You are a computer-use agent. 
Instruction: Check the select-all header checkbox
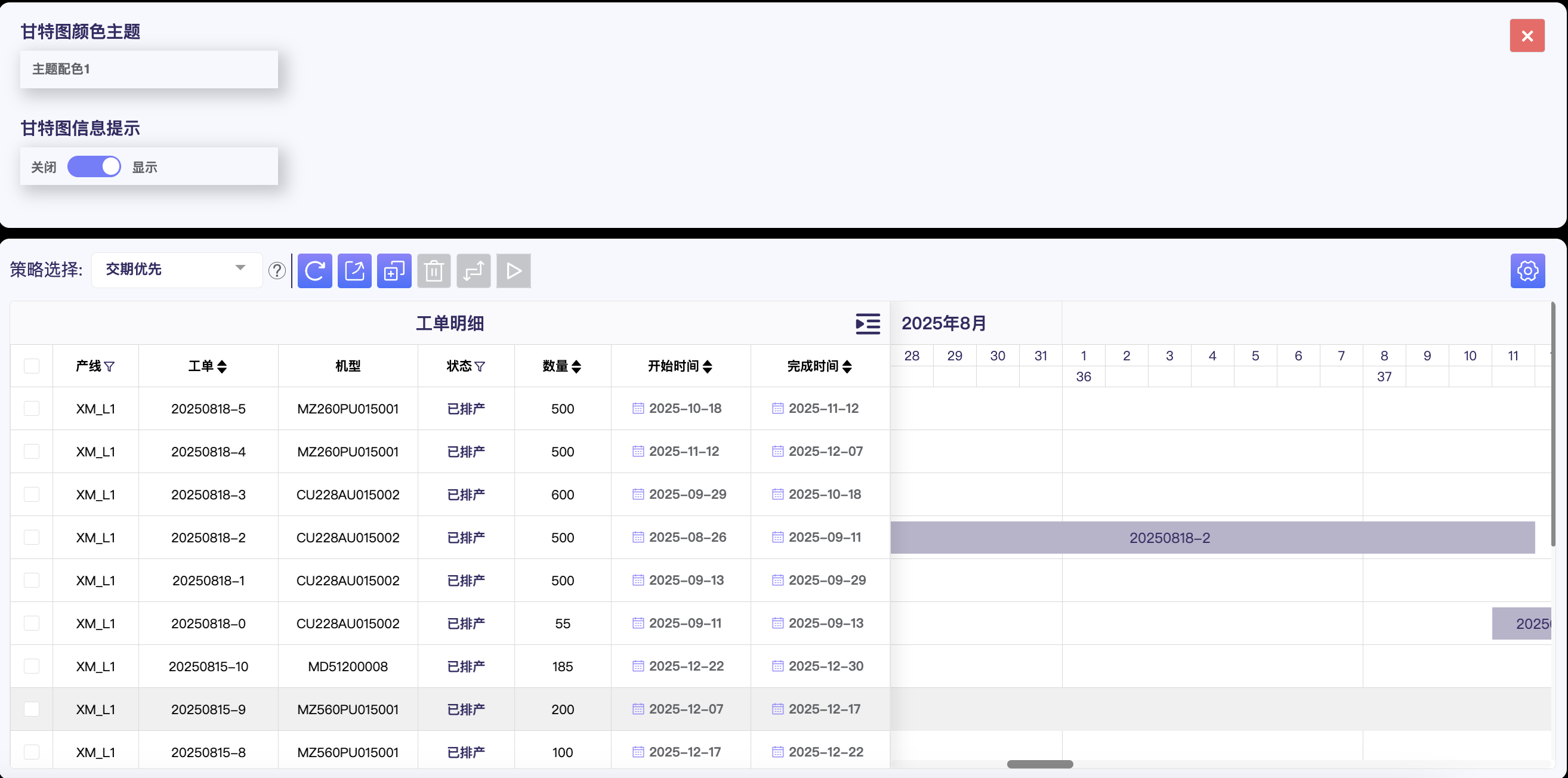[x=32, y=366]
